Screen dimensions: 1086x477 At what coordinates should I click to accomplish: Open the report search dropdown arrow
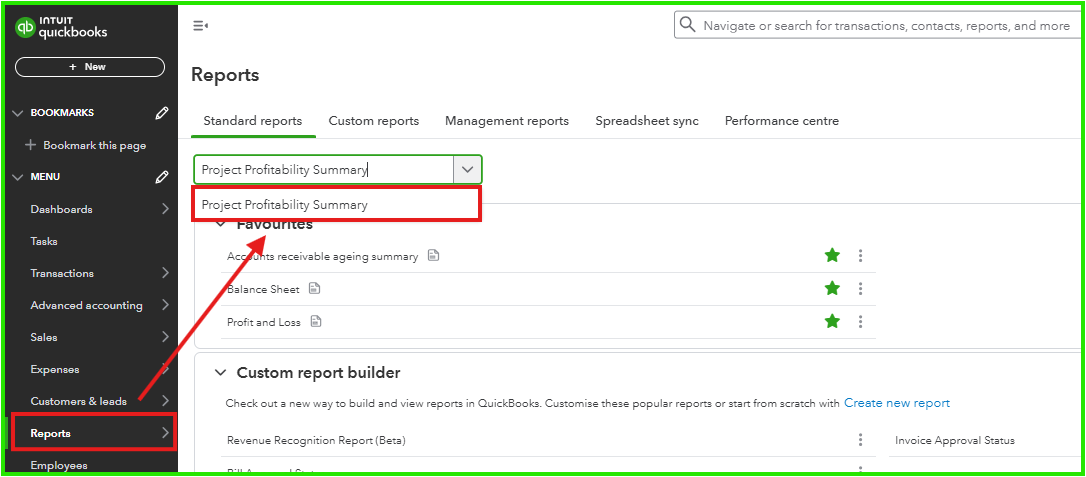click(x=467, y=170)
